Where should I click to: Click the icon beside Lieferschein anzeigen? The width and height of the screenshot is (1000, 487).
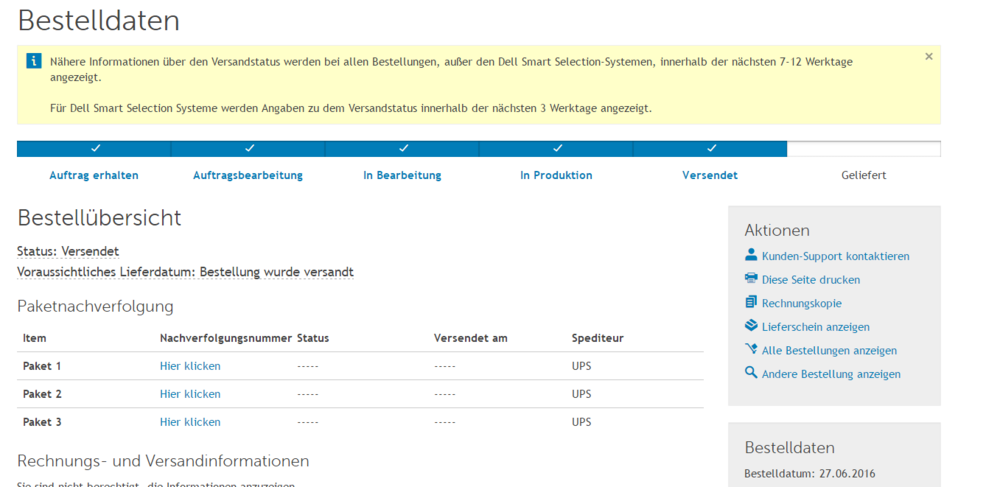pyautogui.click(x=751, y=326)
